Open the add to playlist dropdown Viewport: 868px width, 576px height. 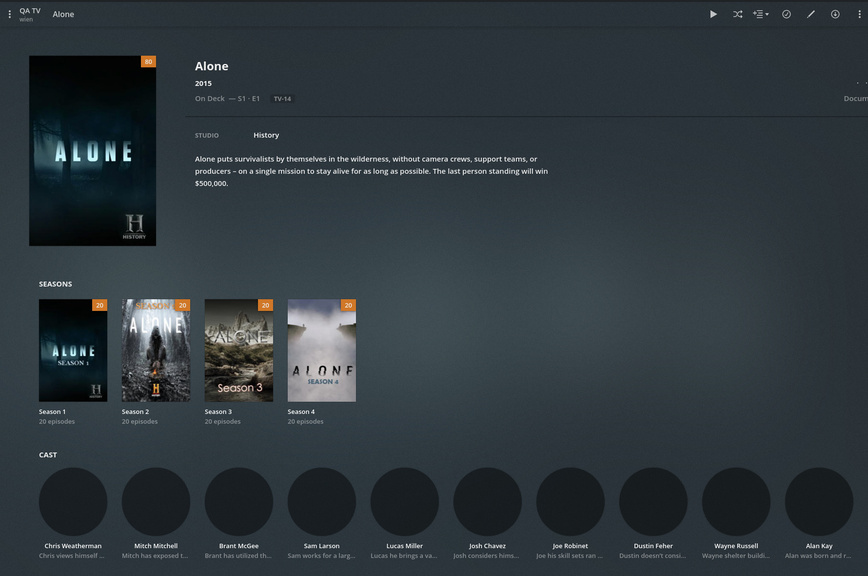[761, 14]
